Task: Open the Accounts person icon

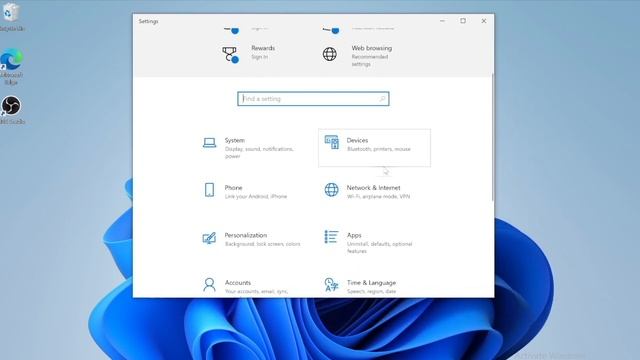Action: tap(209, 284)
